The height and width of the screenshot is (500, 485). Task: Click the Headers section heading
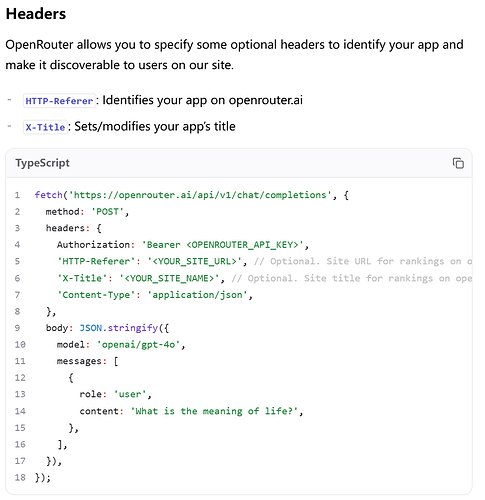point(36,14)
